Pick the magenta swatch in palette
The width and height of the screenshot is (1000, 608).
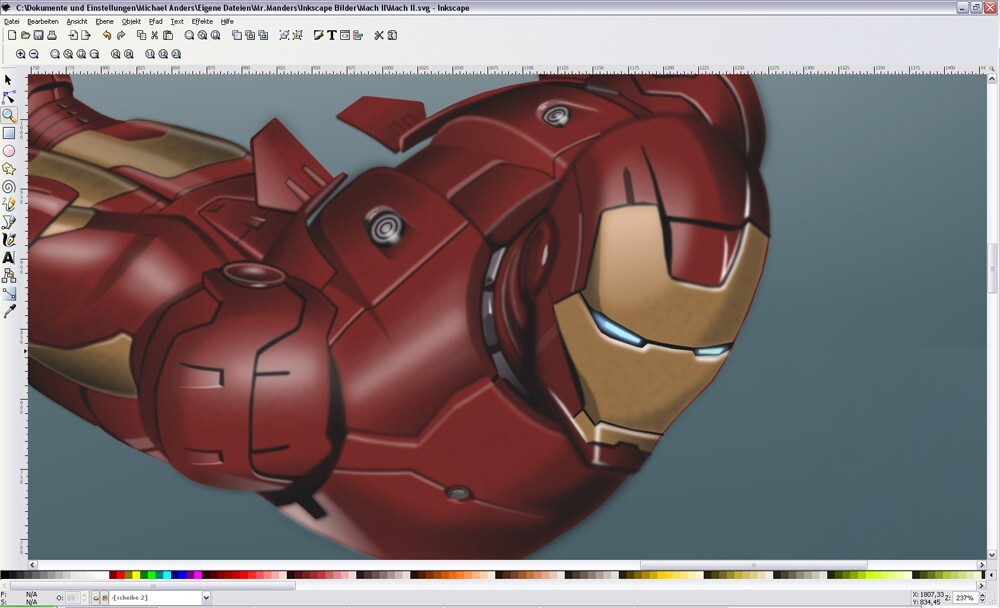(x=198, y=575)
